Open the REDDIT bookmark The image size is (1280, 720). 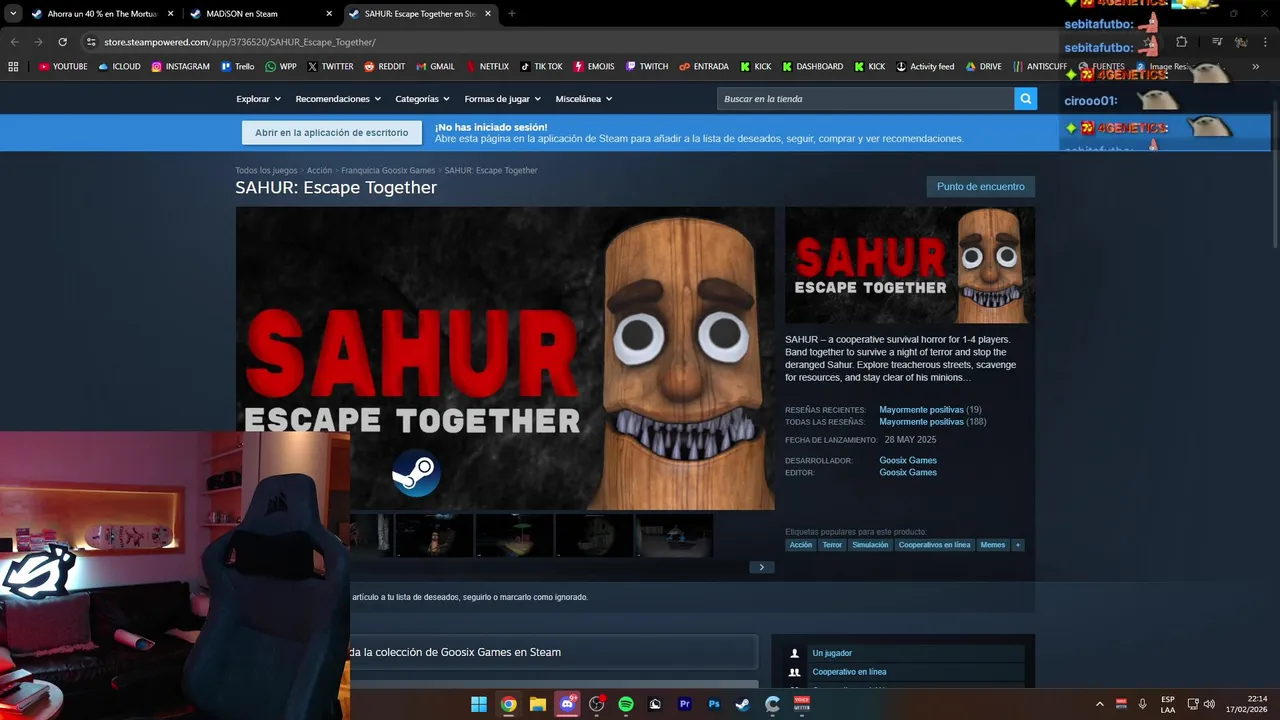coord(385,67)
